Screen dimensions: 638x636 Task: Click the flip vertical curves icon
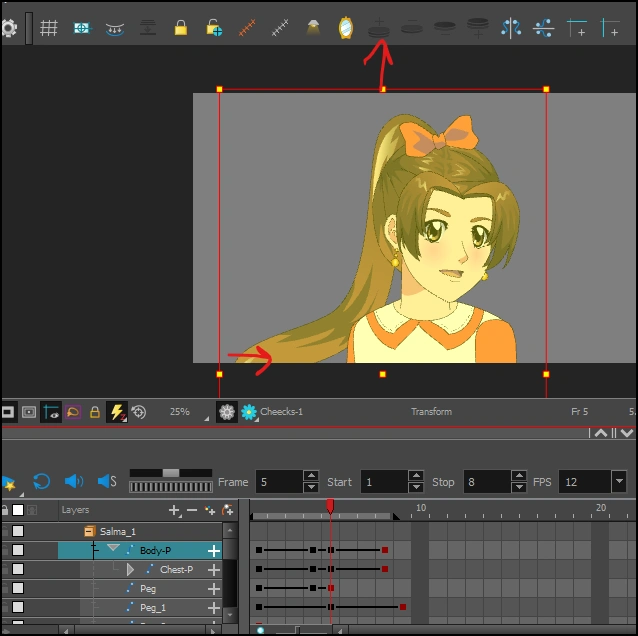pos(544,28)
